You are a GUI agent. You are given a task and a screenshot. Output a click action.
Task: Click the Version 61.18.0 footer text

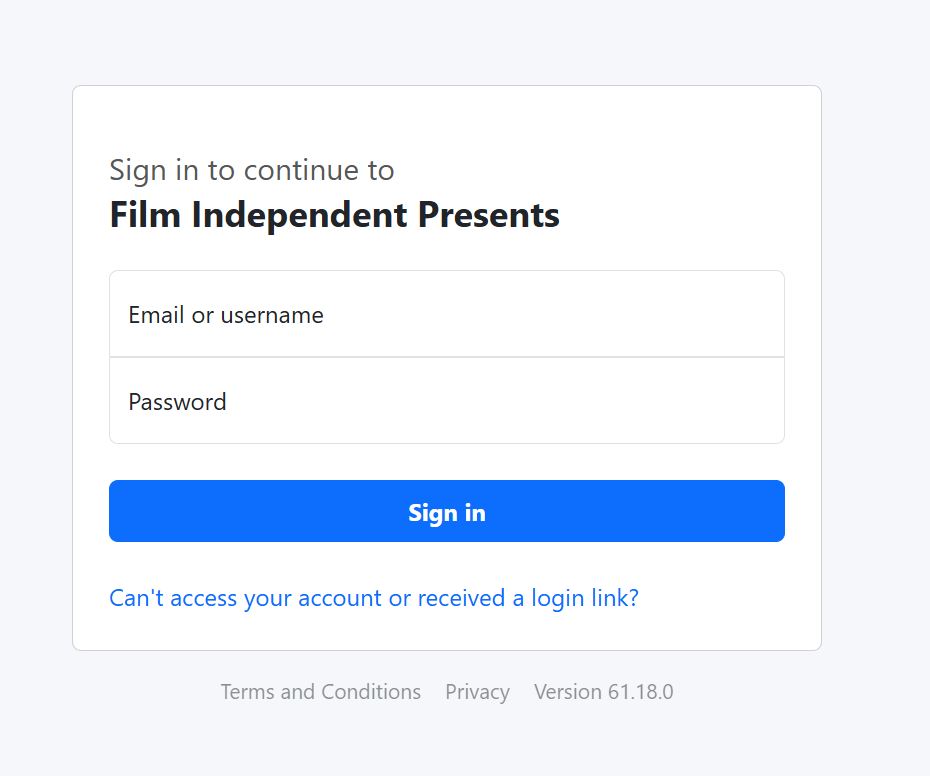click(x=603, y=692)
